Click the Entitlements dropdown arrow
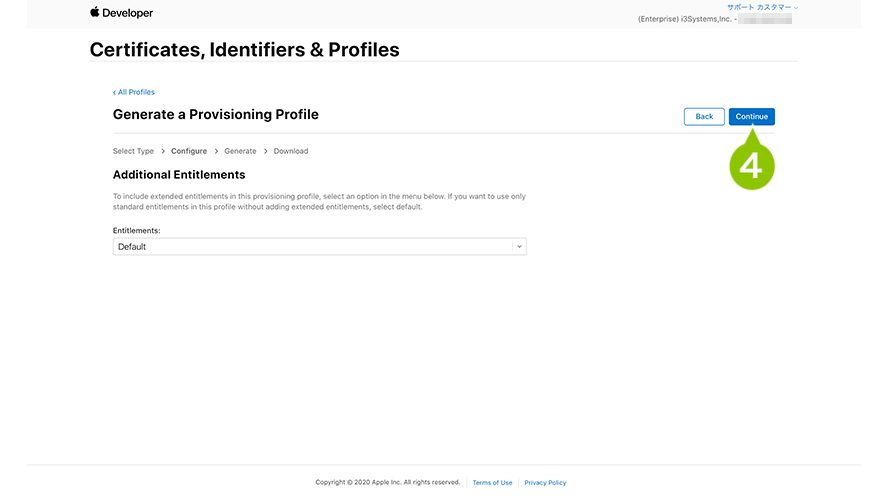The height and width of the screenshot is (500, 889). (519, 247)
